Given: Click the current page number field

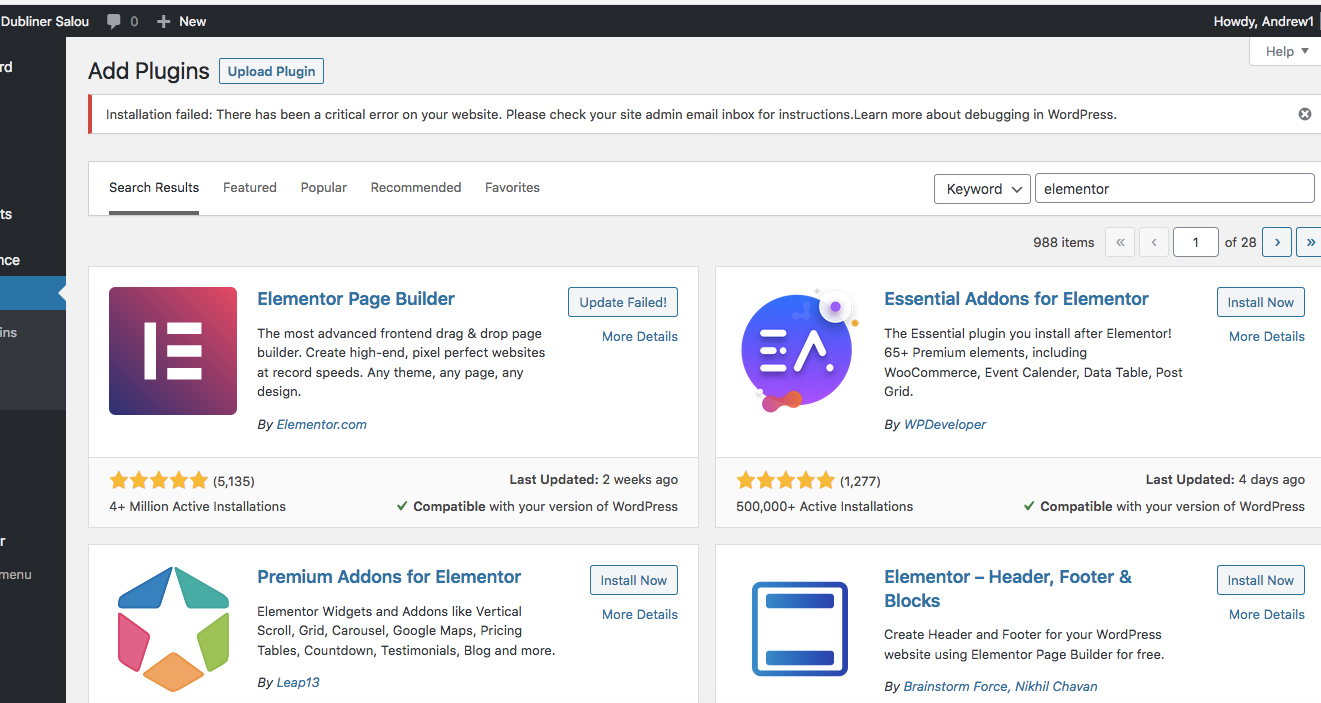Looking at the screenshot, I should pos(1196,242).
